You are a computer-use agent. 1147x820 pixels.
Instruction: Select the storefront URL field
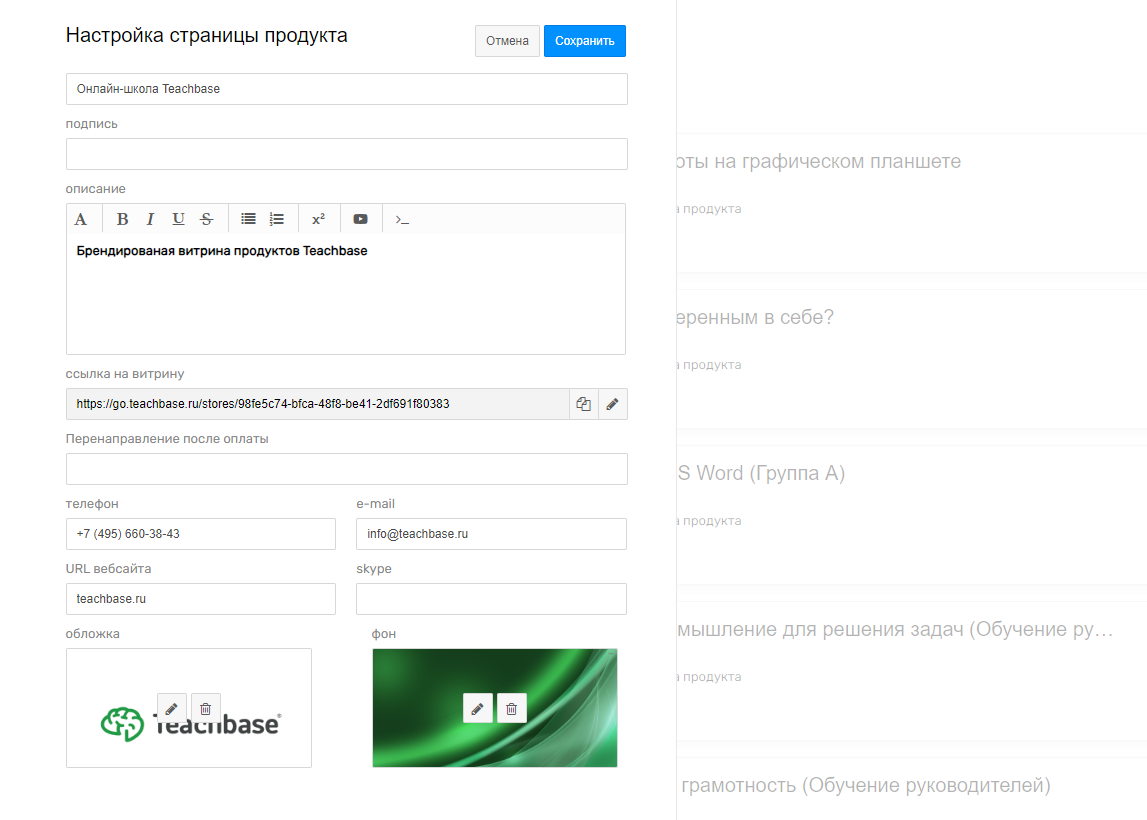[x=317, y=404]
